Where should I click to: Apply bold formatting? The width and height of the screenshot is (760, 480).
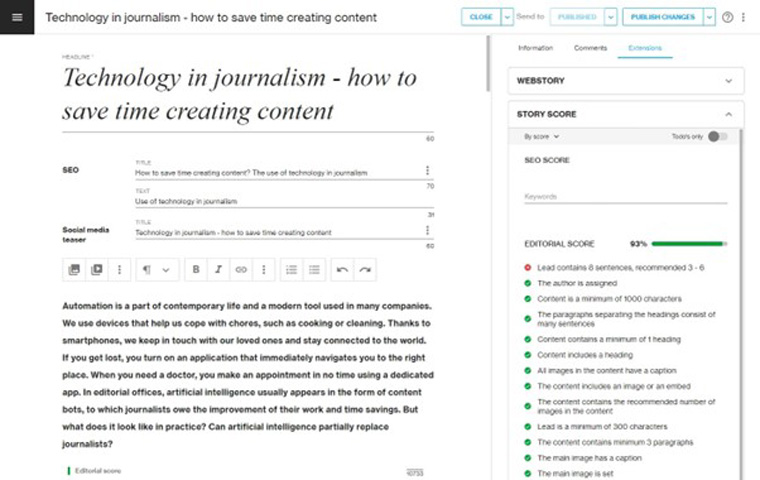196,270
